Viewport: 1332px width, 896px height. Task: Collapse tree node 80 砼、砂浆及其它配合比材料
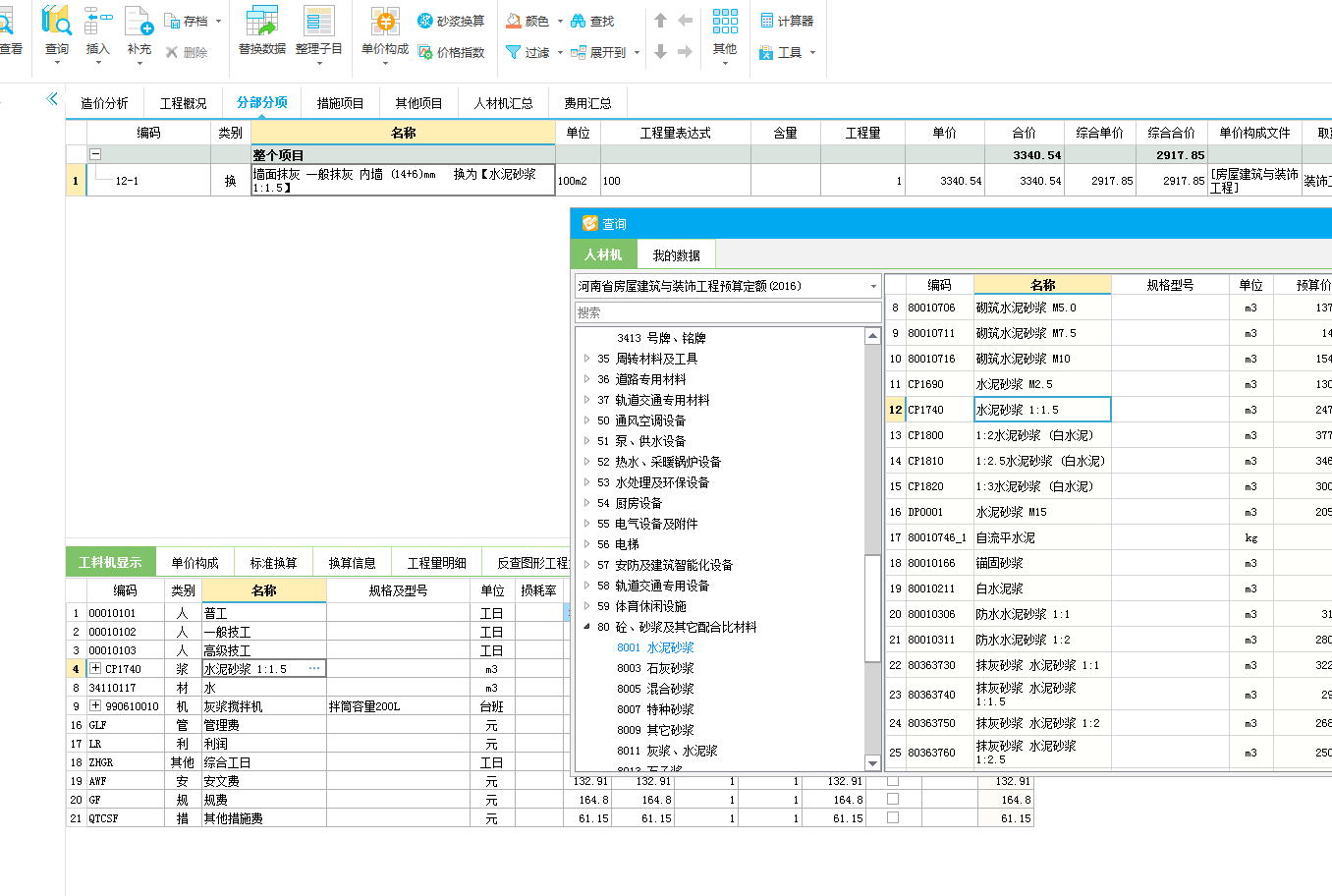coord(587,627)
